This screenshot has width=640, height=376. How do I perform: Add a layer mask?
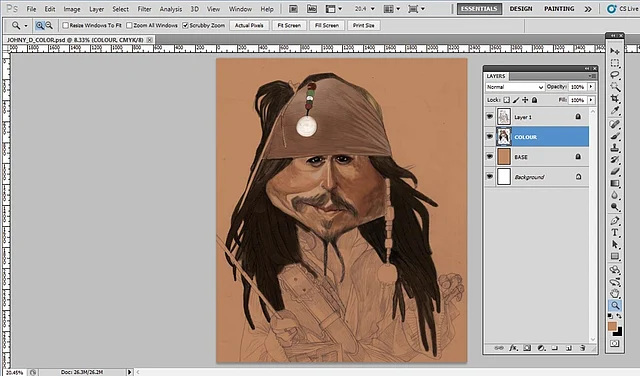(x=527, y=348)
